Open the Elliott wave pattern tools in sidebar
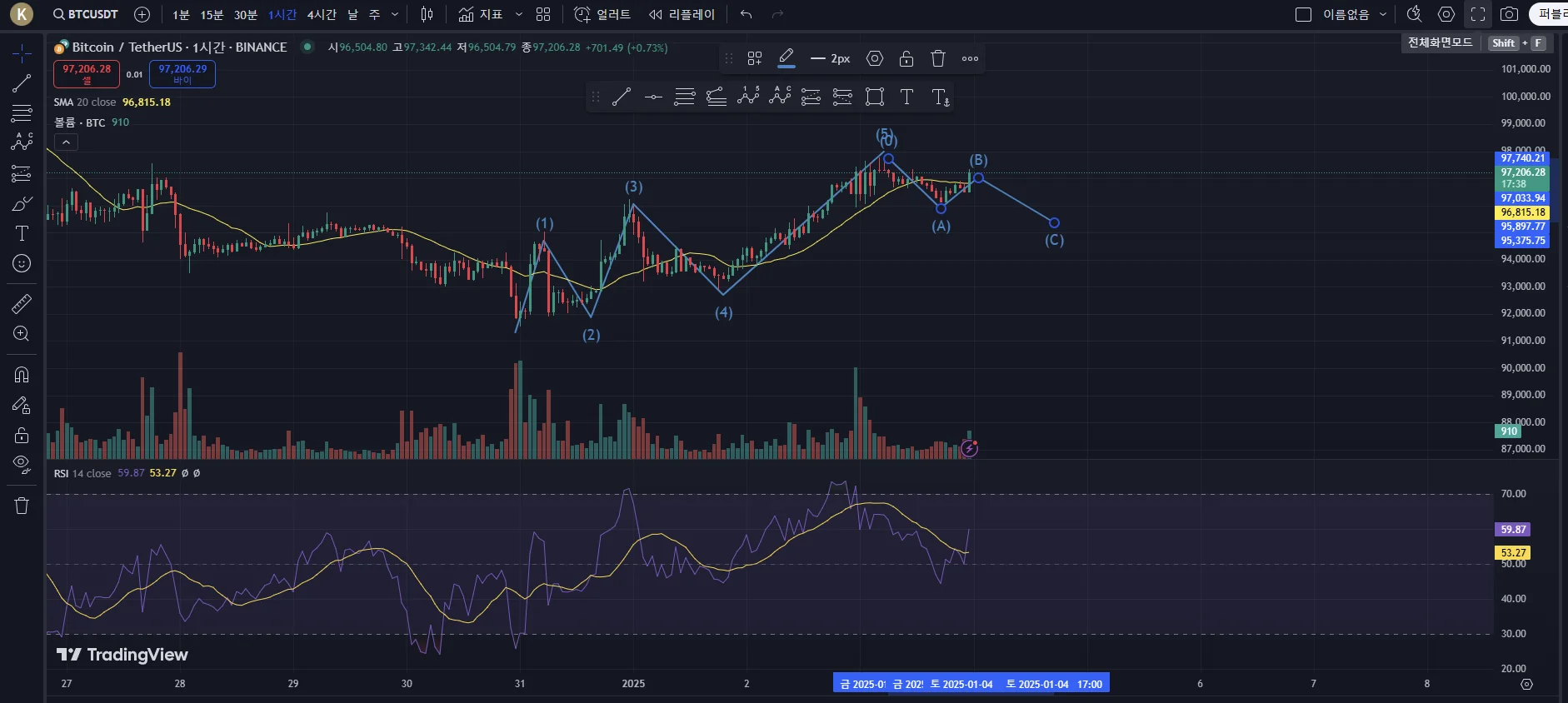 pos(22,142)
